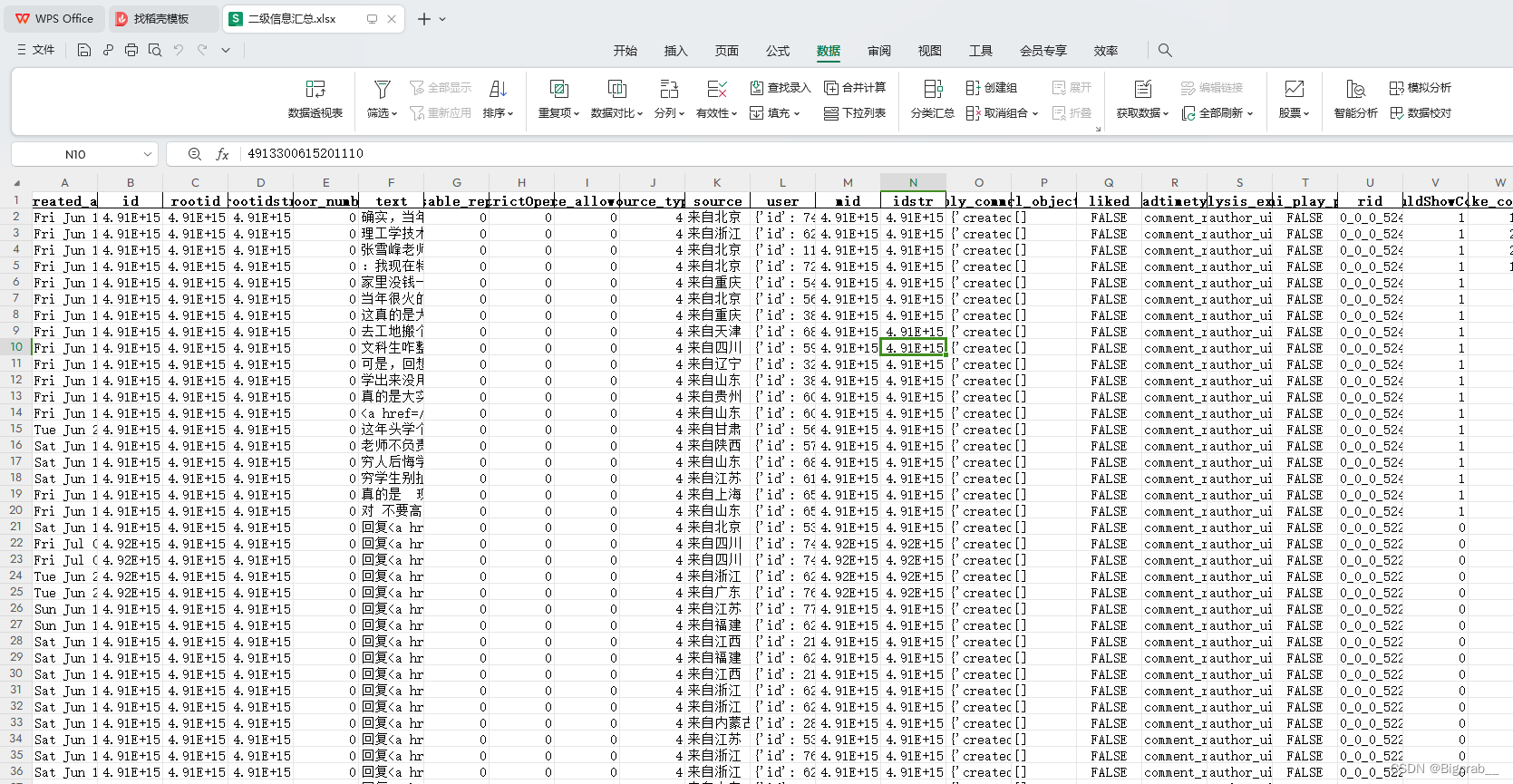
Task: Click header cell 'rootid' in column C
Action: [x=195, y=201]
